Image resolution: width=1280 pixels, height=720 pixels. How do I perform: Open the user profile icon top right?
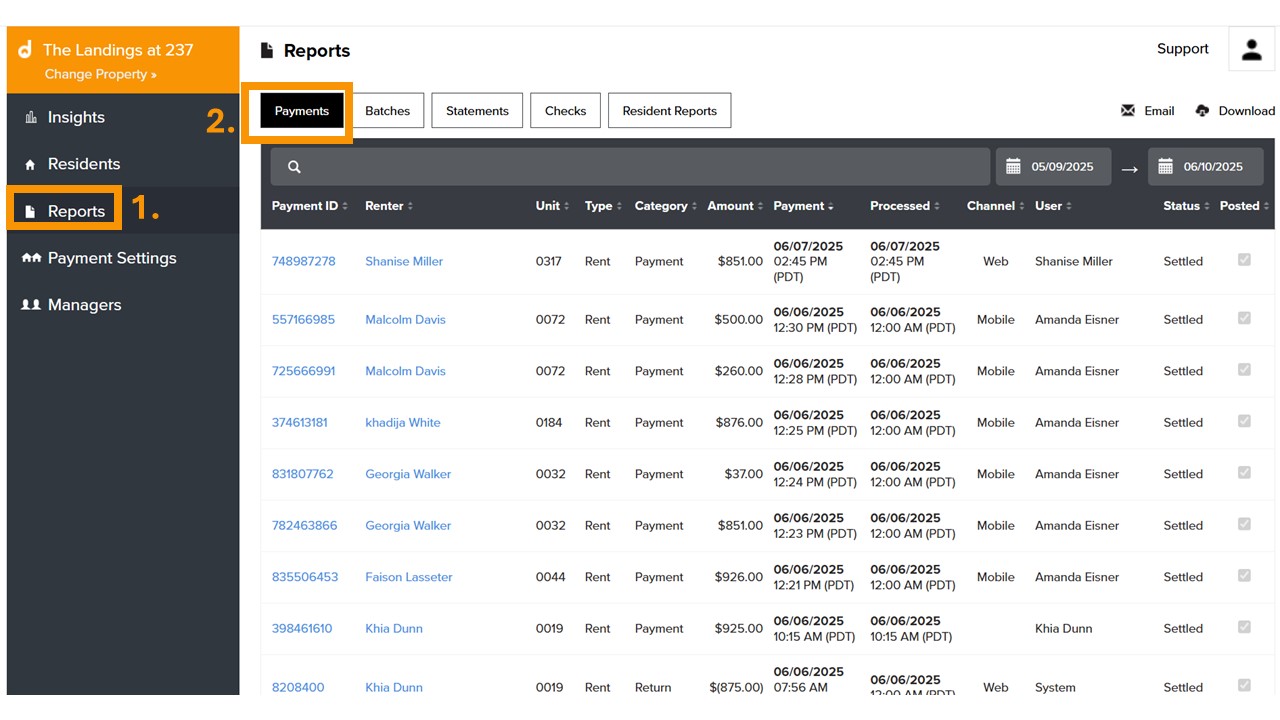pos(1251,51)
